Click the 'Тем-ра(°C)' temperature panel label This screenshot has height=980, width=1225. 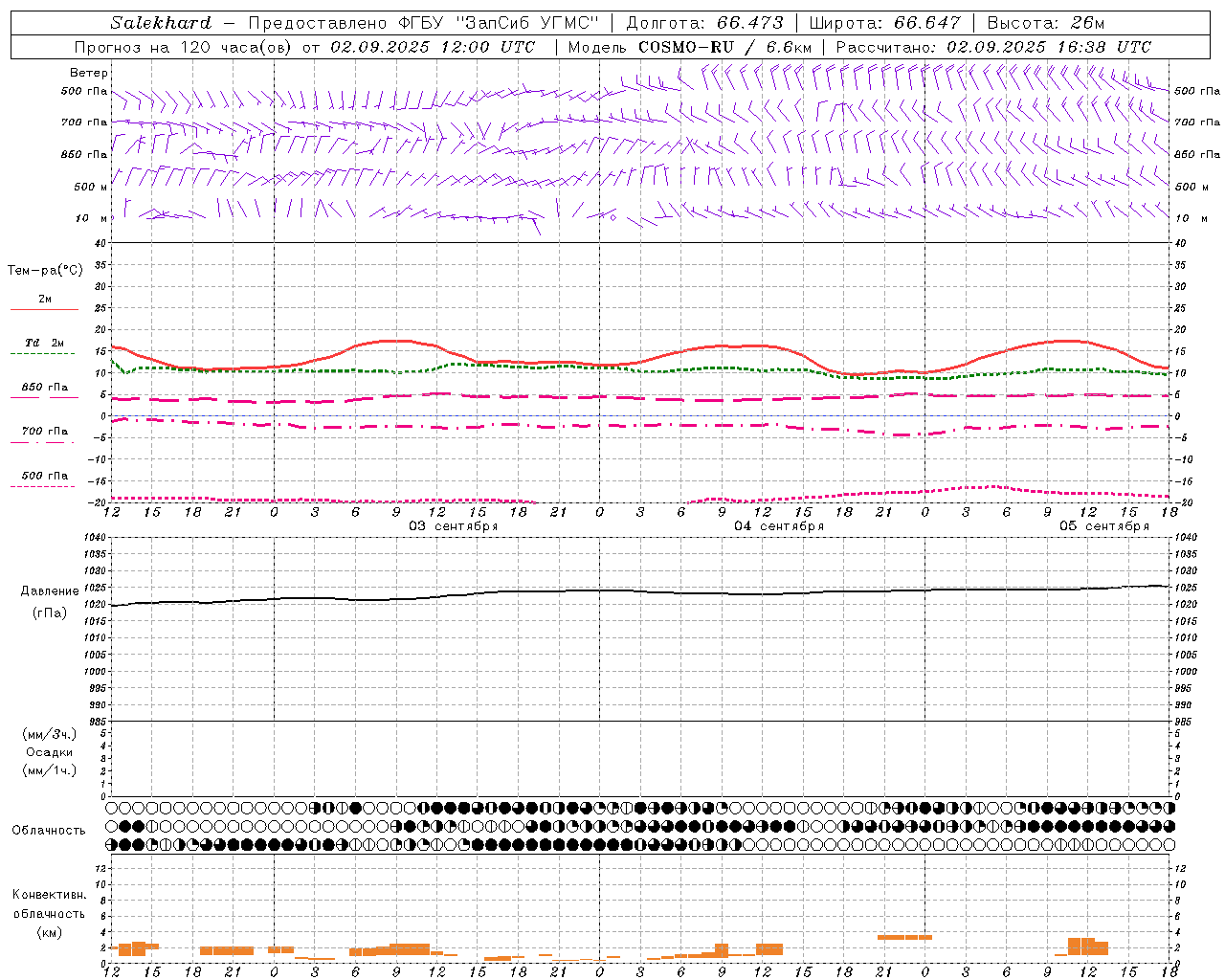[x=45, y=271]
